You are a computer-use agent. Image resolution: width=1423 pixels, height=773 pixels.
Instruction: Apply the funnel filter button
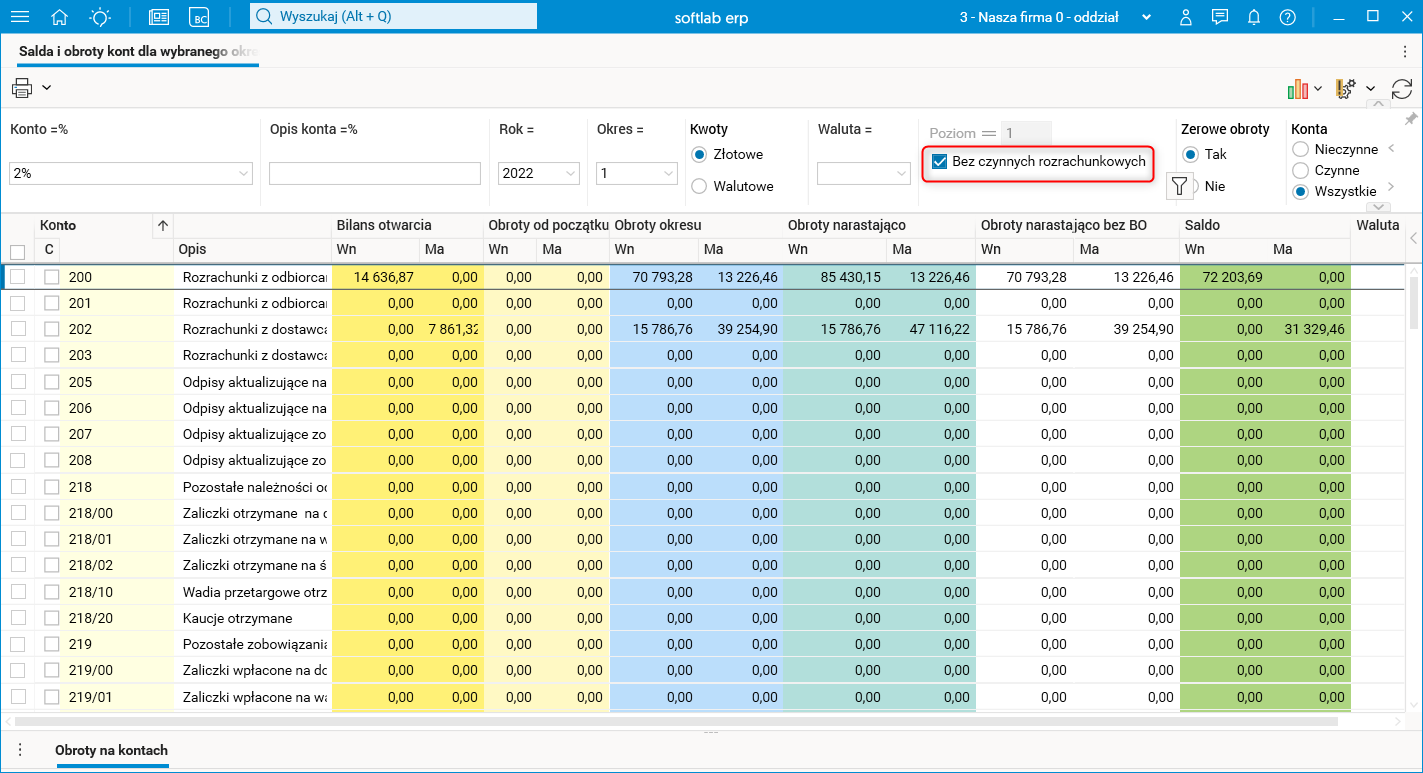(1180, 186)
